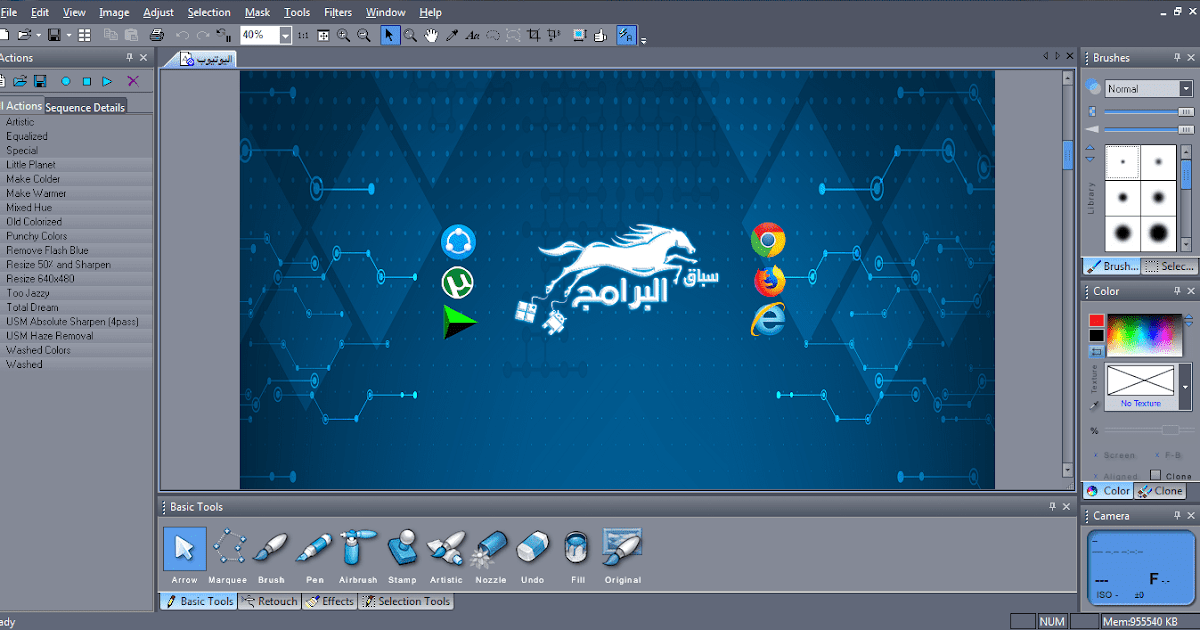Screen dimensions: 1200x630
Task: Pin the Brushes panel
Action: click(x=1177, y=58)
